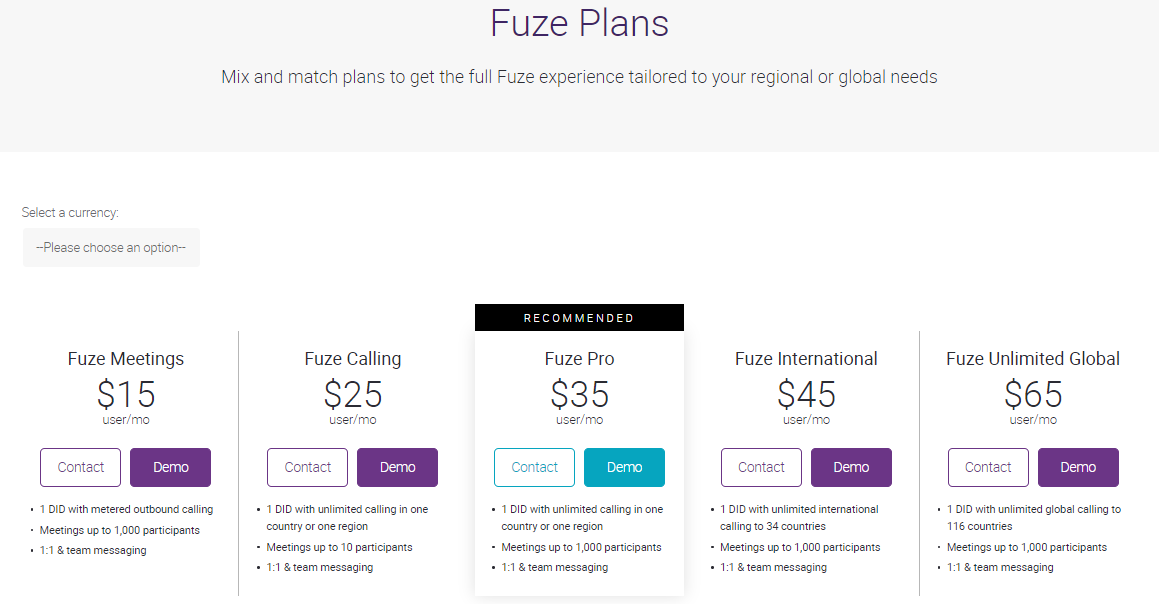This screenshot has width=1159, height=604.
Task: Request a Demo for Fuze Calling
Action: [x=398, y=467]
